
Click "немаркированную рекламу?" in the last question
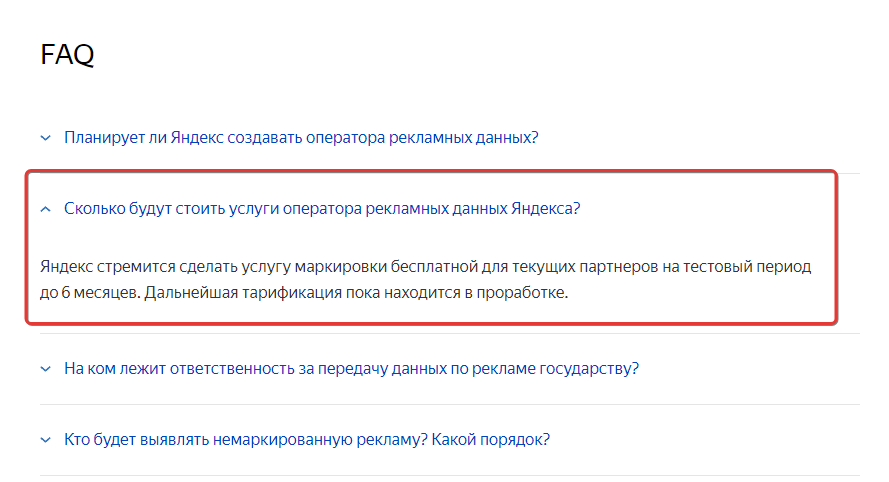[x=320, y=439]
